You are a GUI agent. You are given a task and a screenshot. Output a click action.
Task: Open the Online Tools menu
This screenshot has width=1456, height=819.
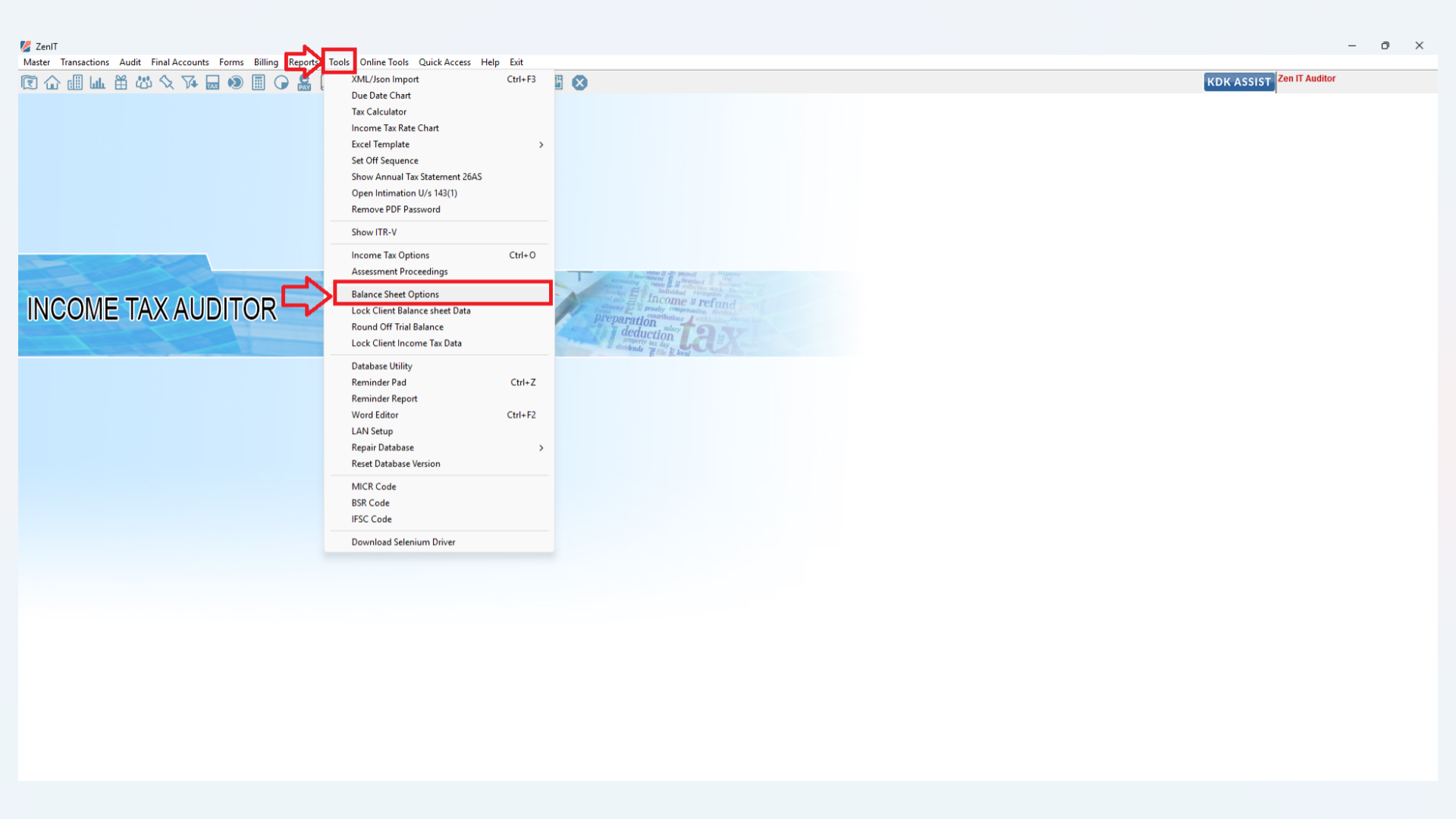pyautogui.click(x=384, y=62)
